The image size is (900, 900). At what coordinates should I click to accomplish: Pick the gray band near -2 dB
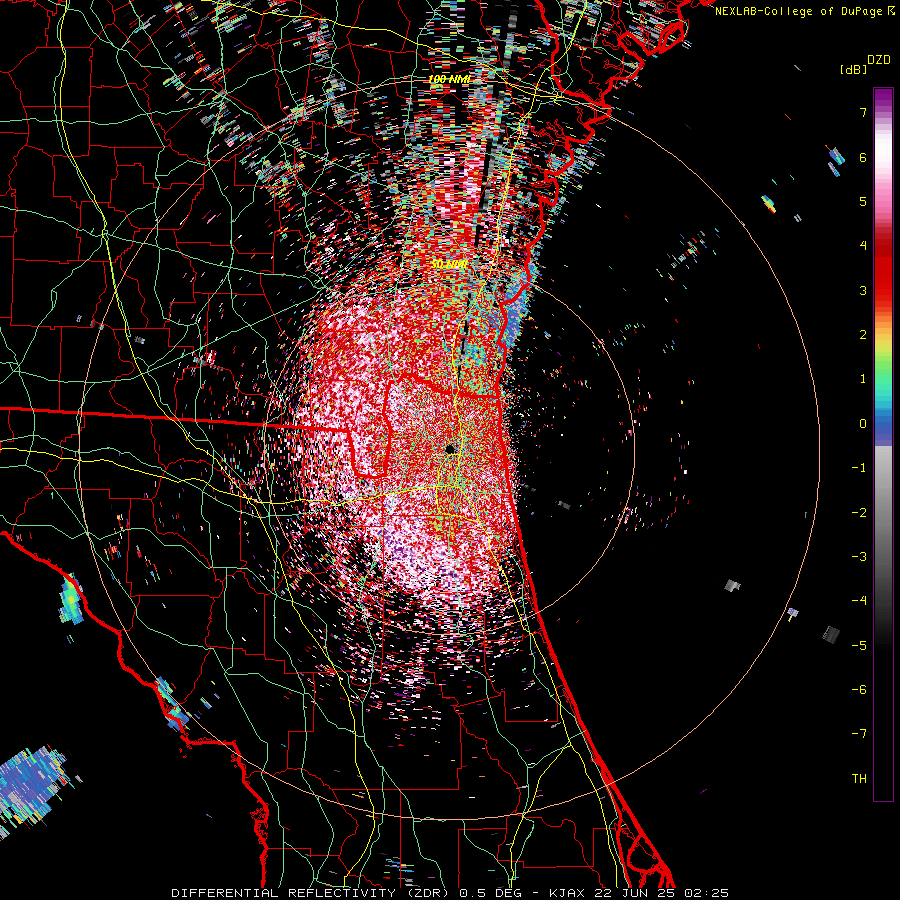click(883, 513)
